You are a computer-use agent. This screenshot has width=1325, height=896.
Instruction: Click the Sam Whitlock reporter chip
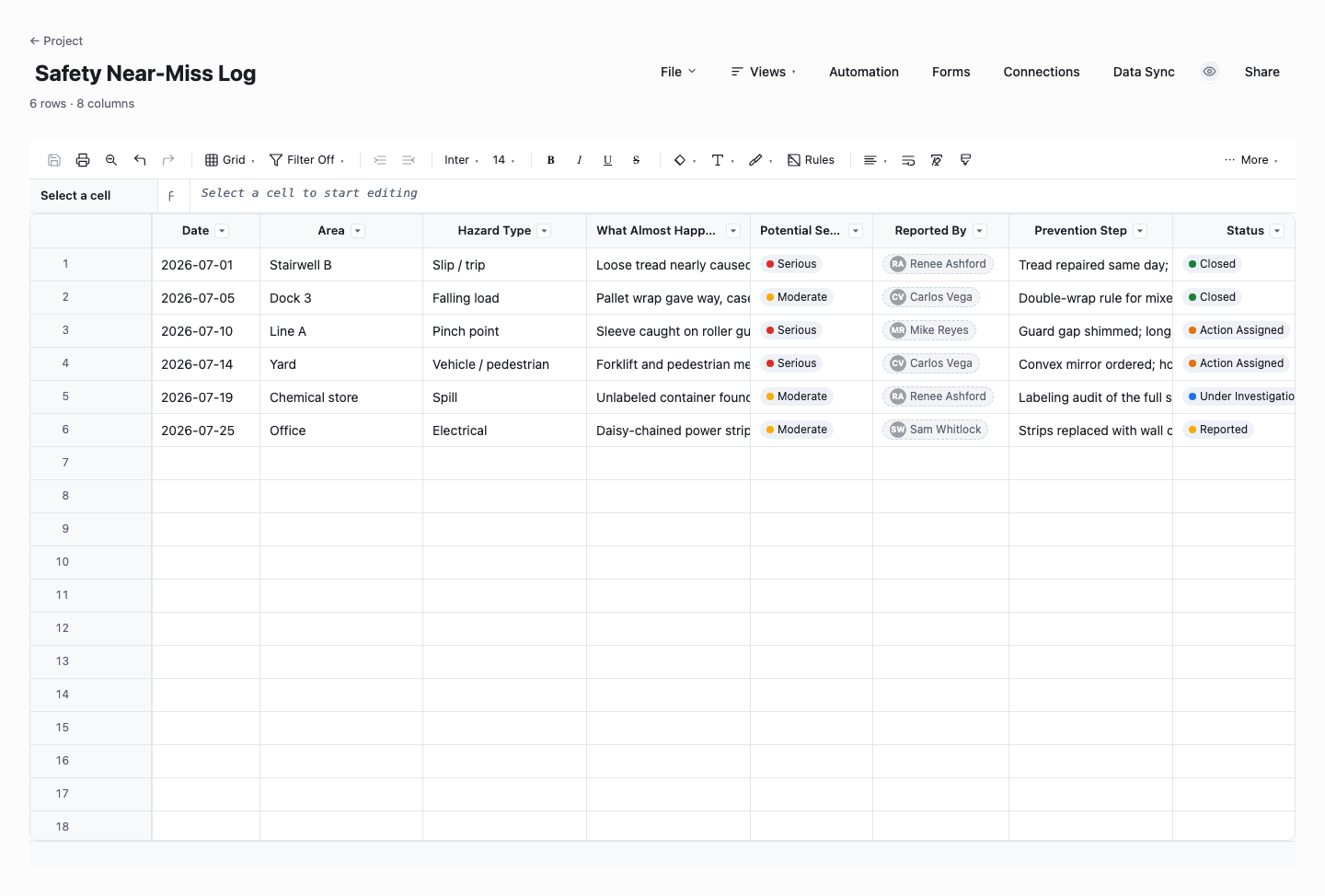(x=936, y=430)
